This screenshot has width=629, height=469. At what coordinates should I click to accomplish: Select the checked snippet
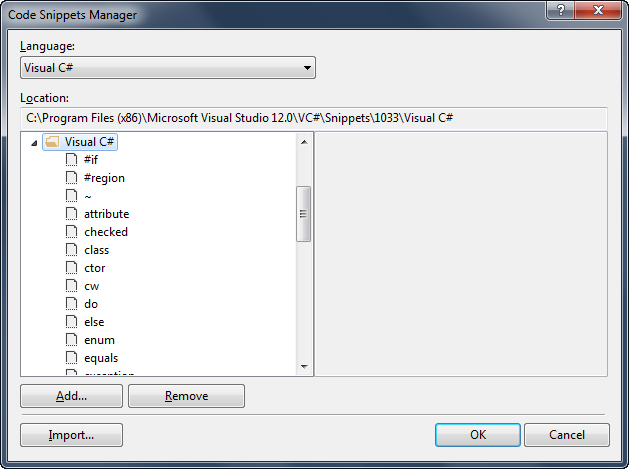[106, 232]
